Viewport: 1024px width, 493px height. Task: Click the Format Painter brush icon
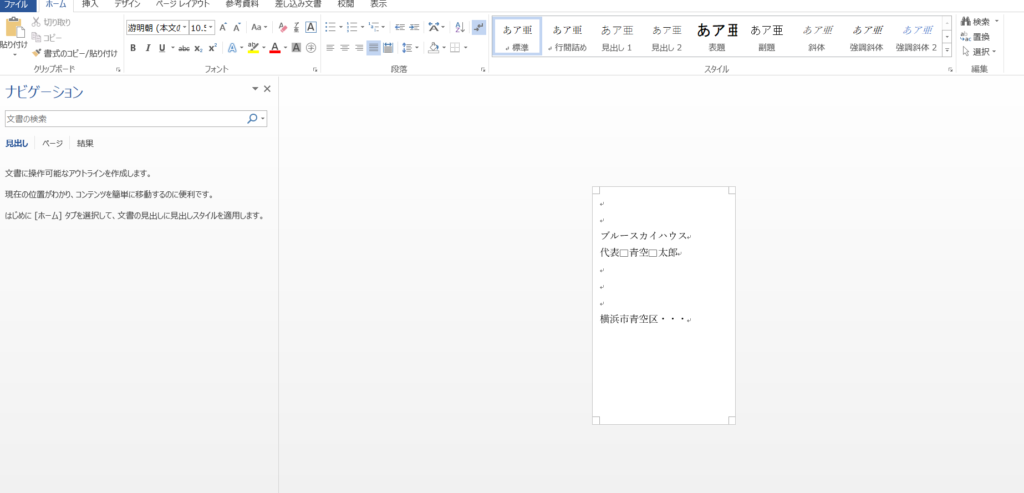[x=37, y=53]
